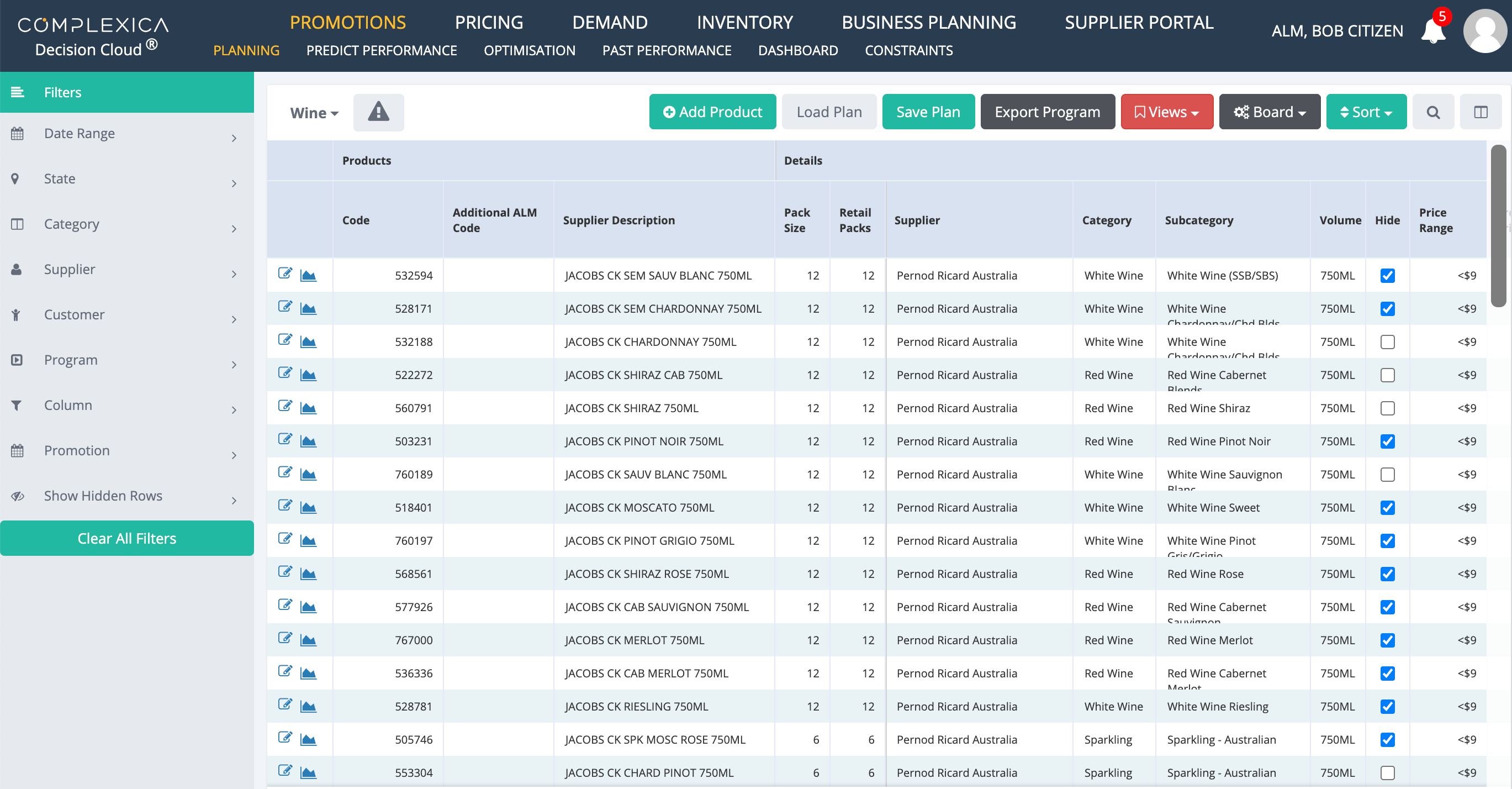The height and width of the screenshot is (789, 1512).
Task: Edit the JACOBS CK SHIRAZ CAB row
Action: tap(286, 373)
